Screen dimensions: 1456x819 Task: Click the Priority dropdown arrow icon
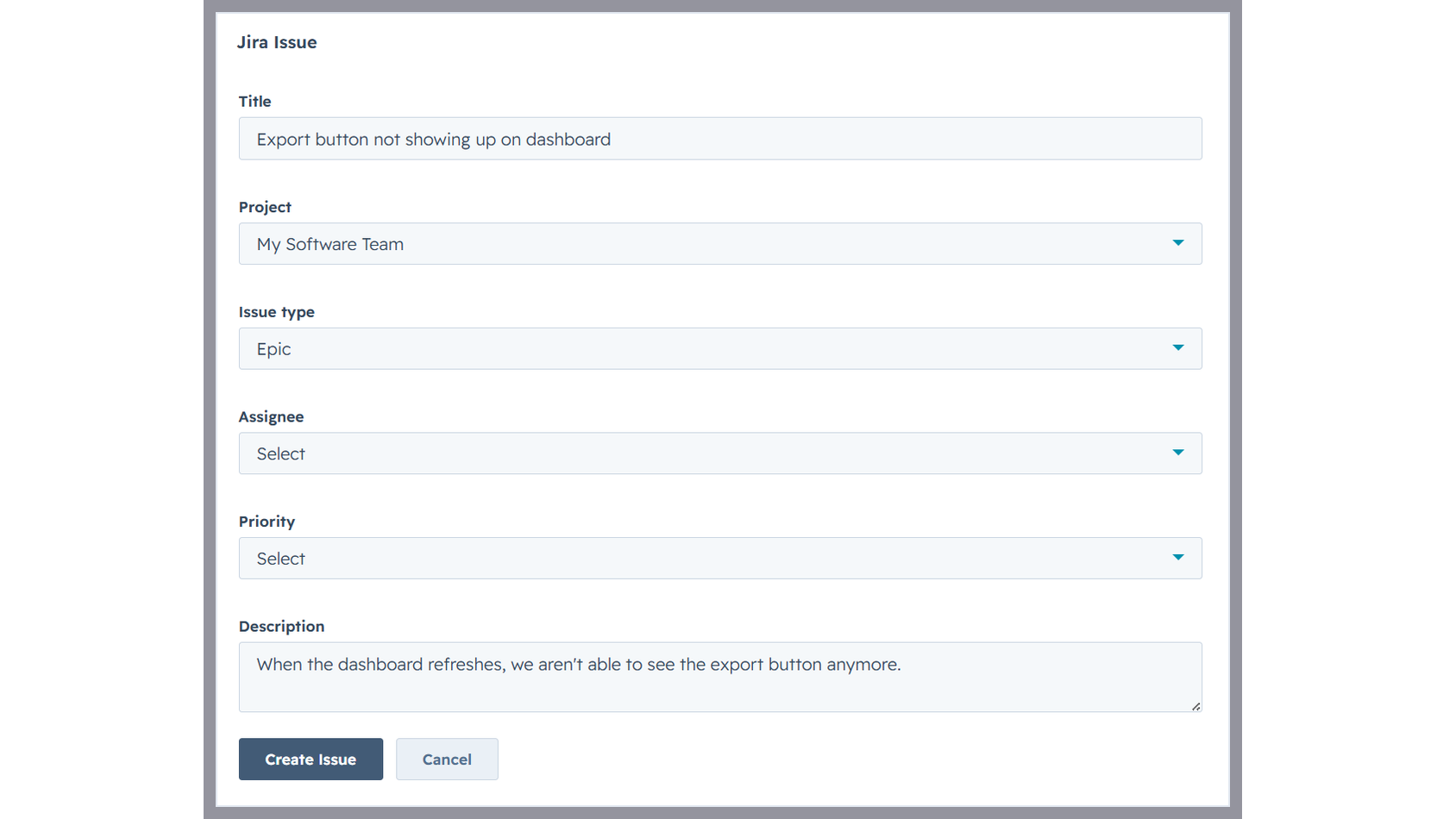pos(1178,557)
